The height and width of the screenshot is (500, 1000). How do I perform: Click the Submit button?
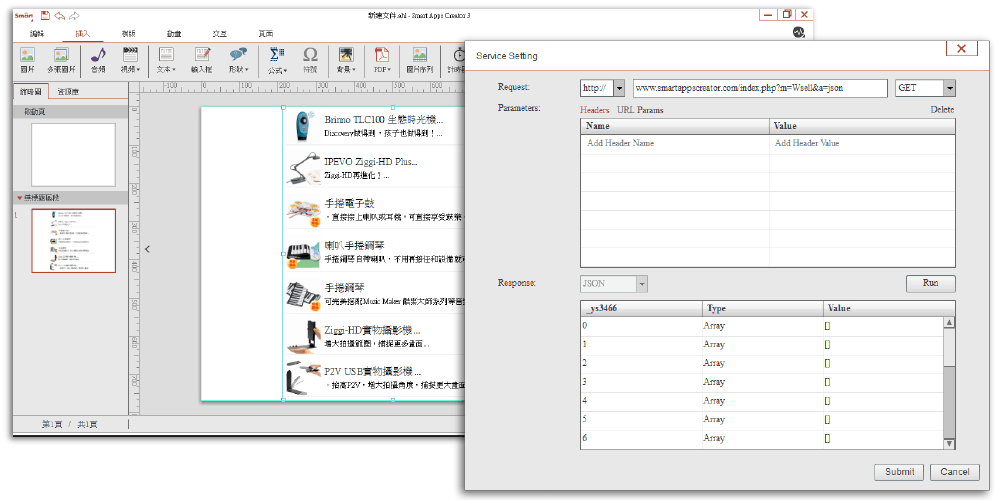[899, 472]
